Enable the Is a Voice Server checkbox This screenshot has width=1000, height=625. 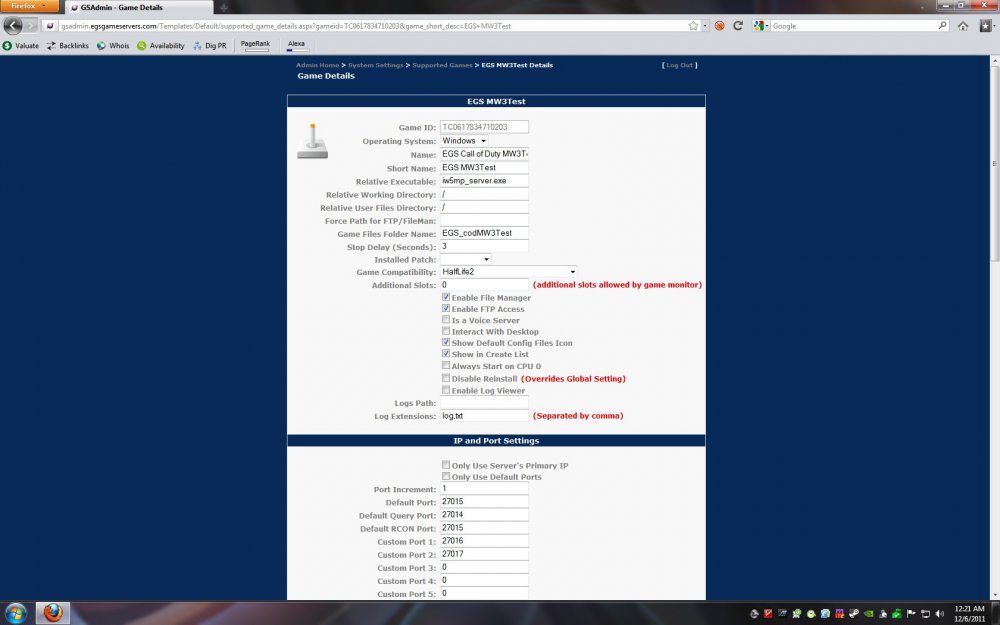pos(446,320)
